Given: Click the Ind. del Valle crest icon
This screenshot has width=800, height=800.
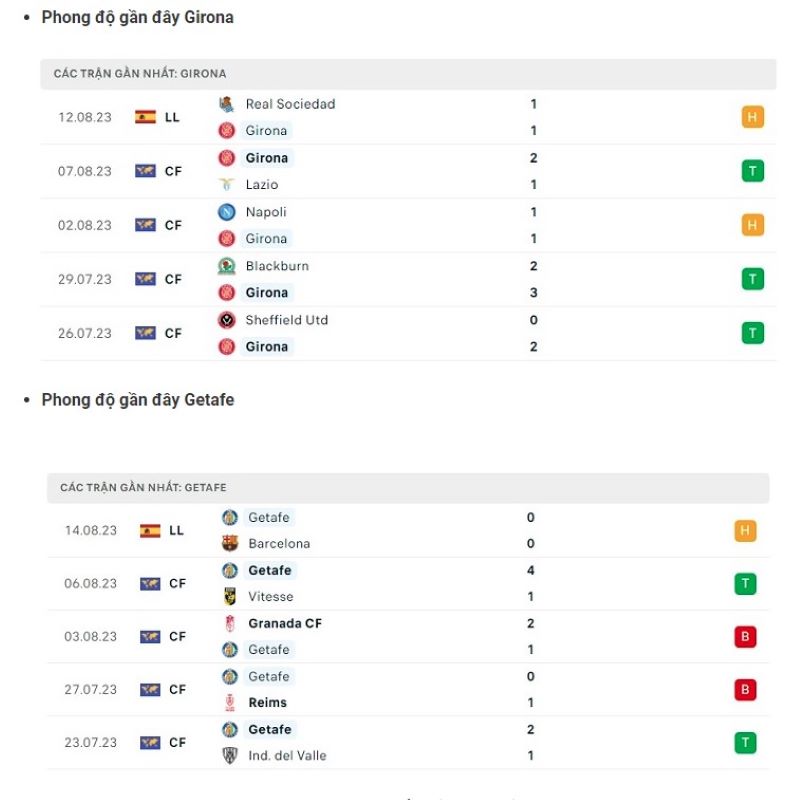Looking at the screenshot, I should point(230,755).
